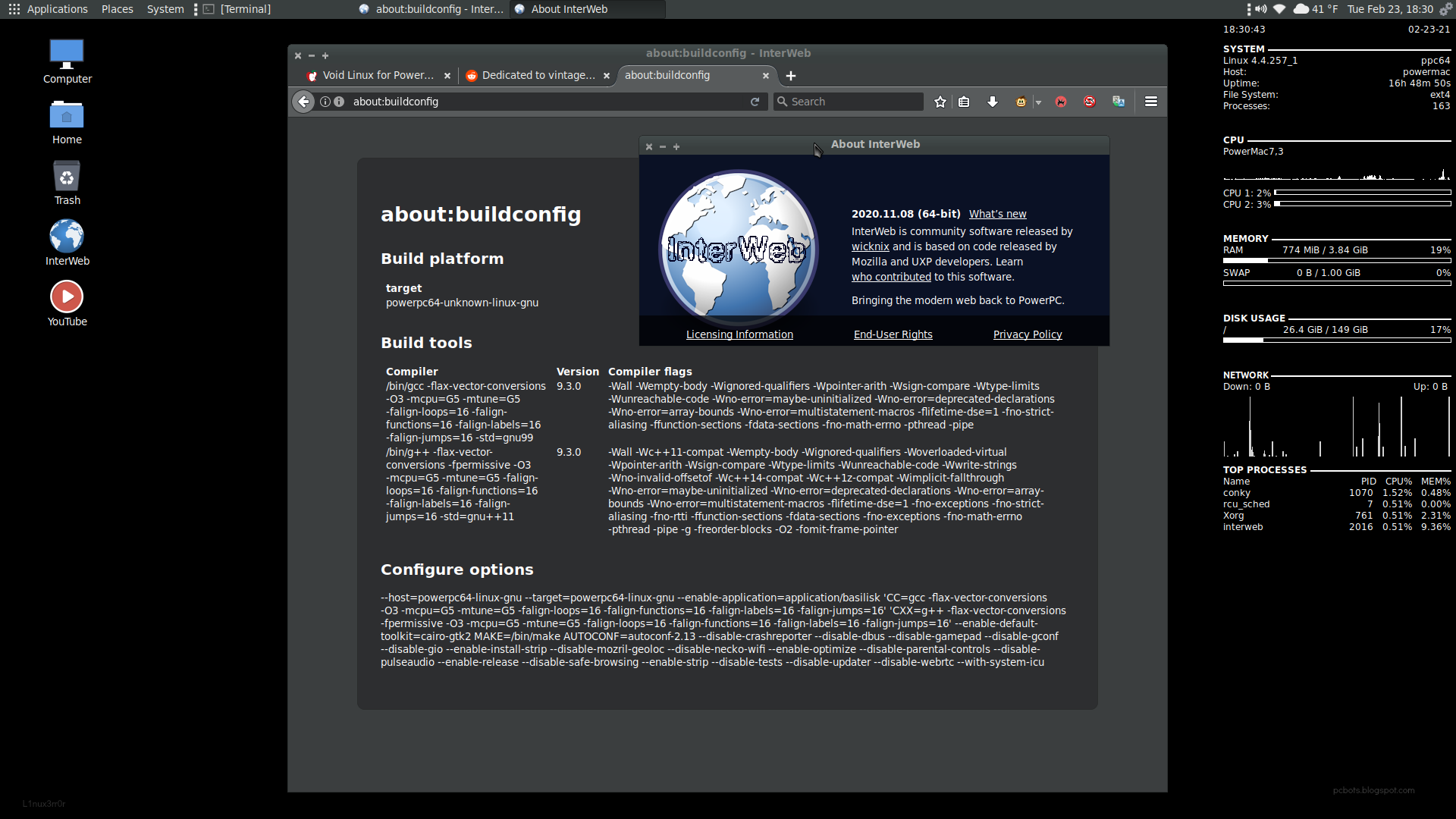The image size is (1456, 819).
Task: Show bookmarks list icon in toolbar
Action: tap(964, 102)
